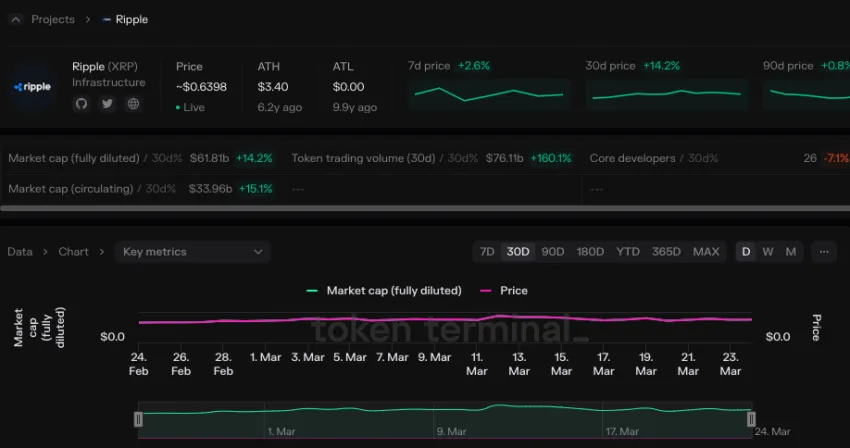Click the left range slider handle
Screen dimensions: 850x448
(x=138, y=419)
